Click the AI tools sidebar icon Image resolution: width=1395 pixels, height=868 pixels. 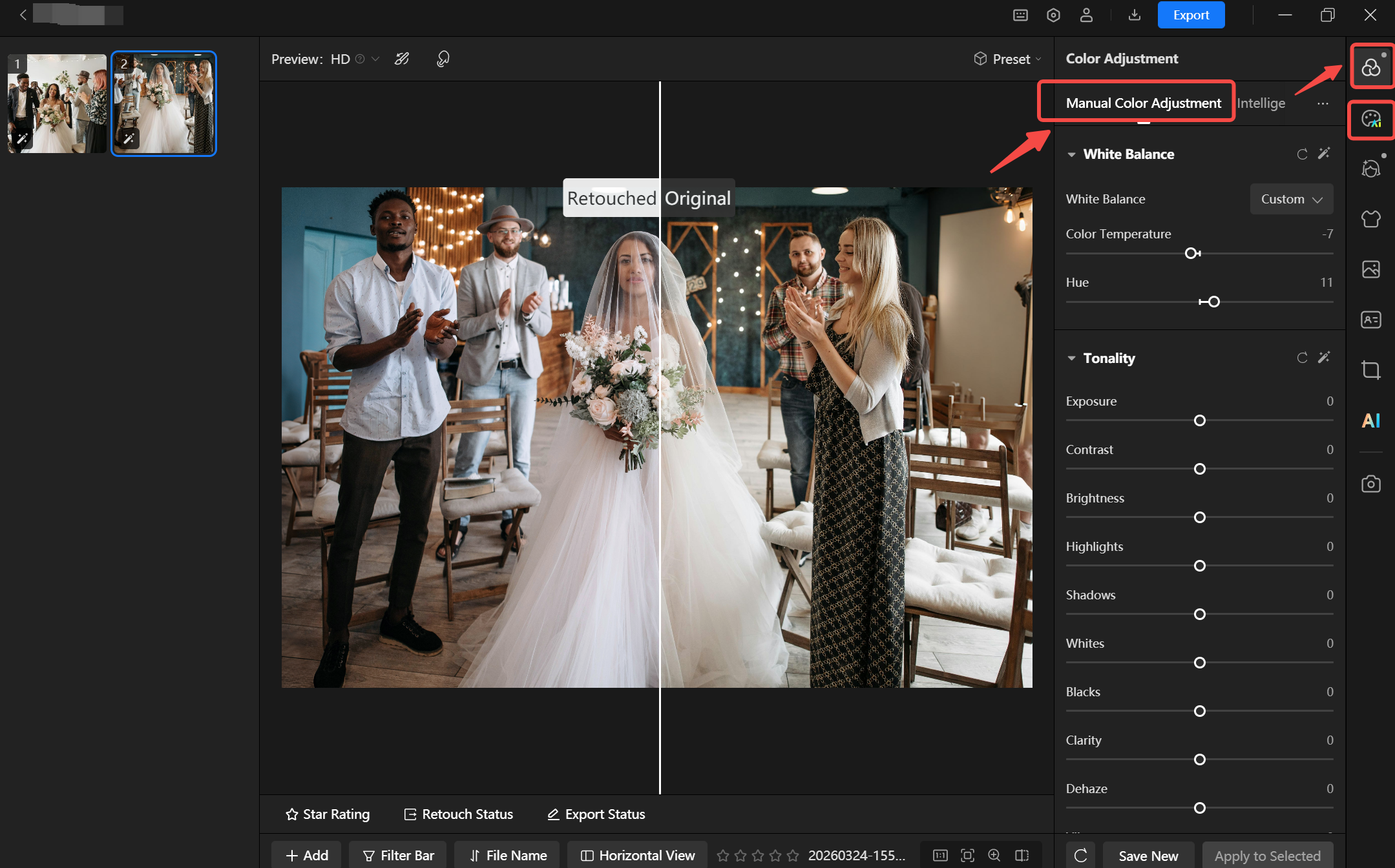(1370, 420)
